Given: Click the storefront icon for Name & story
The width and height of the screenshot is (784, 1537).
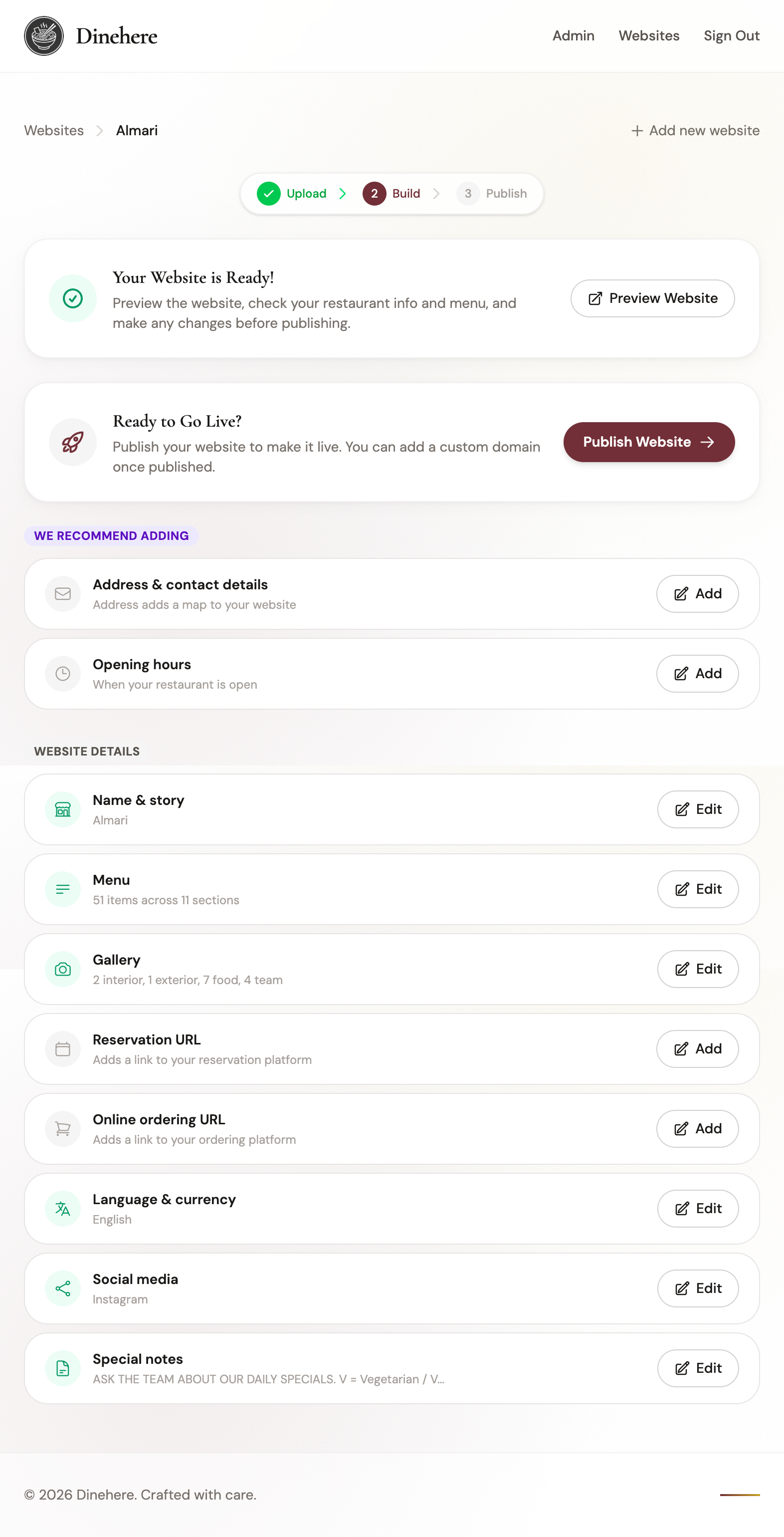Looking at the screenshot, I should [x=62, y=809].
